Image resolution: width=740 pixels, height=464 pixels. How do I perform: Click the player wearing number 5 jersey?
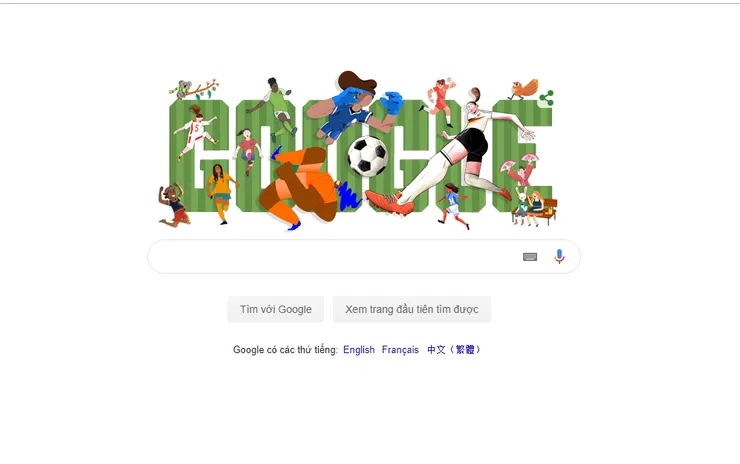click(x=195, y=131)
